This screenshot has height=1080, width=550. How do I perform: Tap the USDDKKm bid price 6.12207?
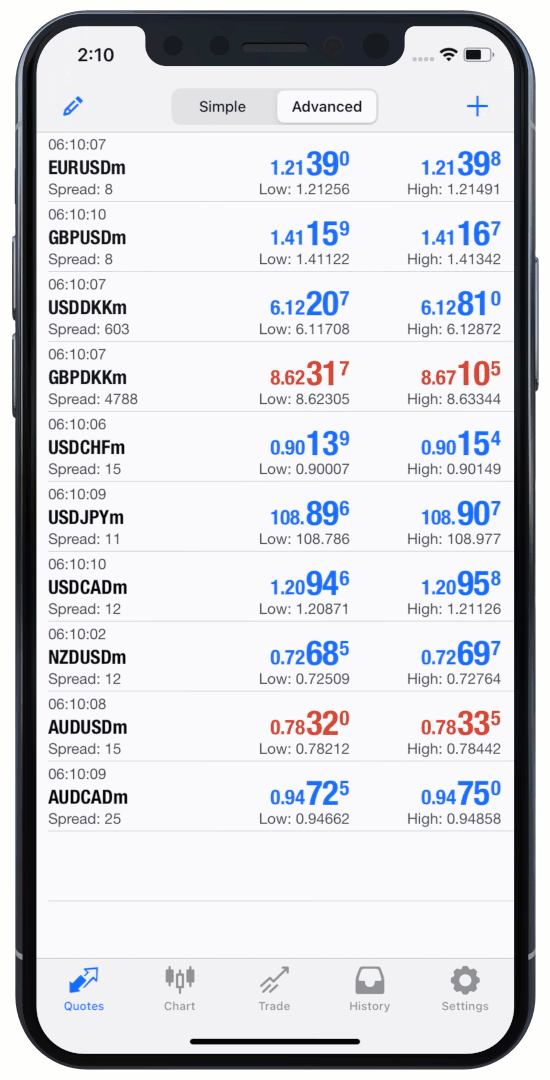click(309, 304)
